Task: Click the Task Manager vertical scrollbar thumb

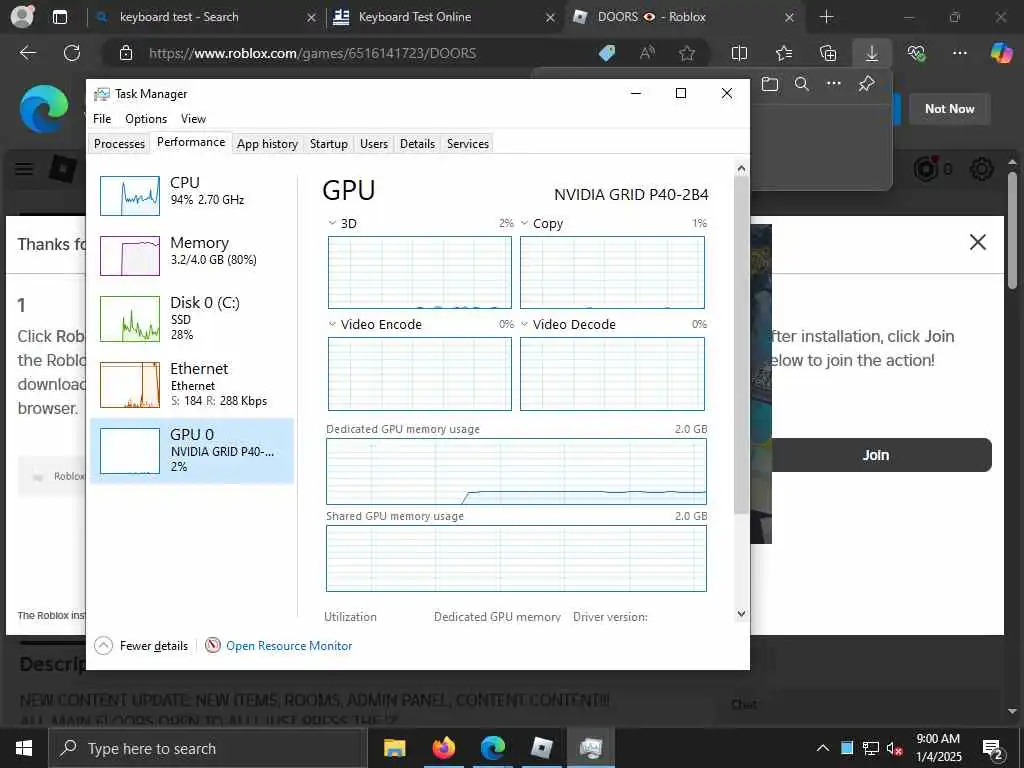Action: [741, 344]
